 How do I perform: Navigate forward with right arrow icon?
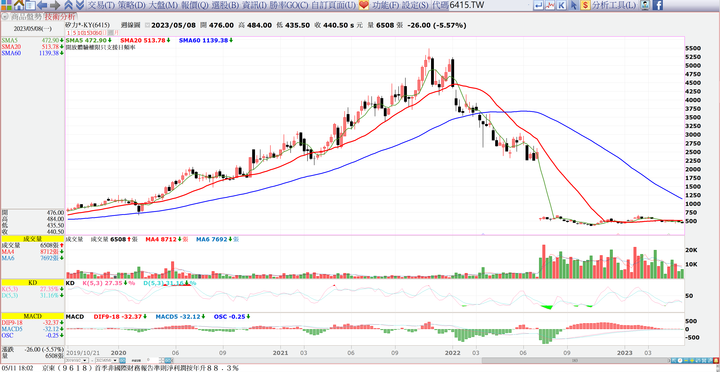(54, 6)
